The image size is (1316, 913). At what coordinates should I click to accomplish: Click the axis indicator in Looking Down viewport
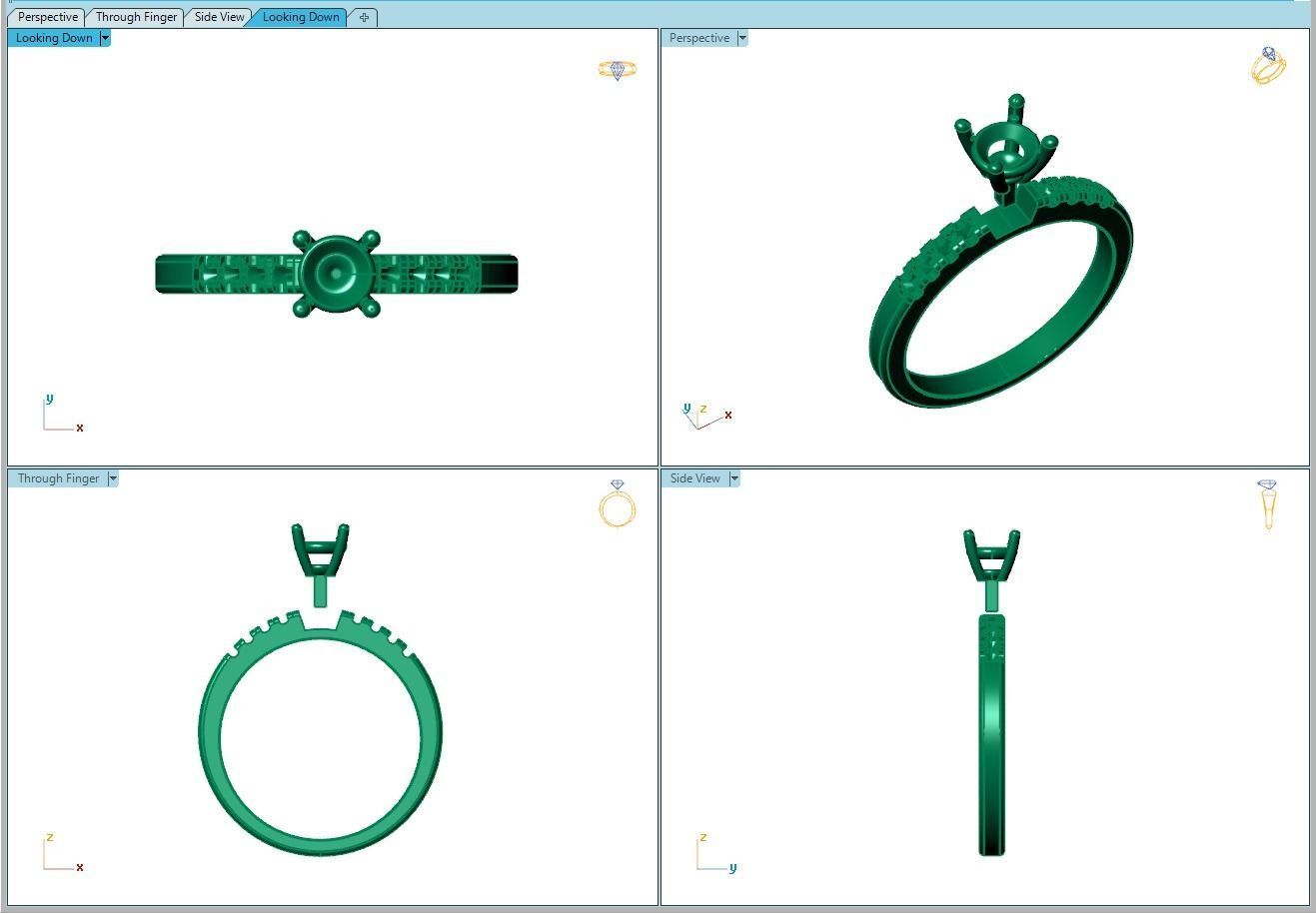[62, 414]
